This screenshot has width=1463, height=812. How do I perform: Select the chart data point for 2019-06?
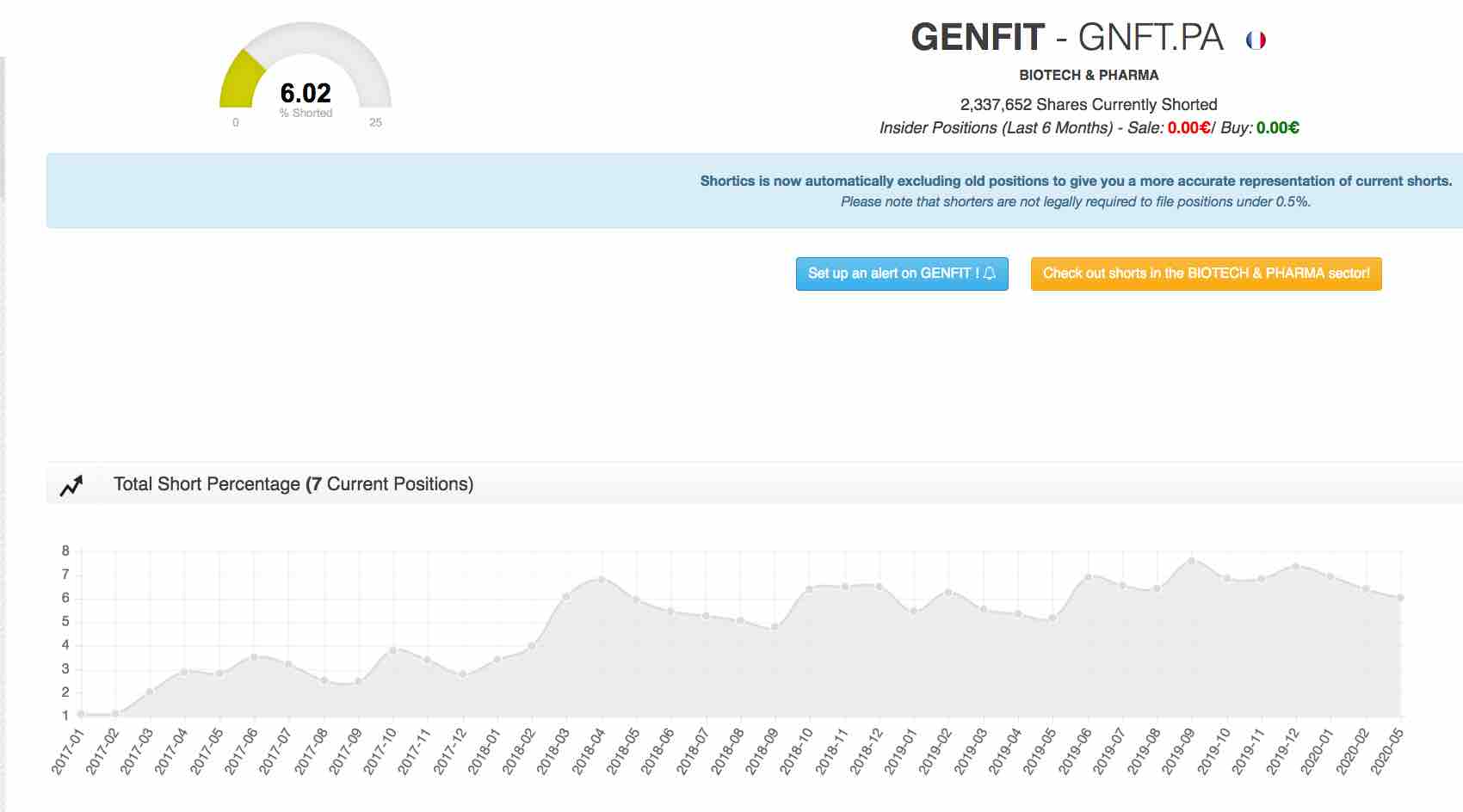click(1088, 577)
